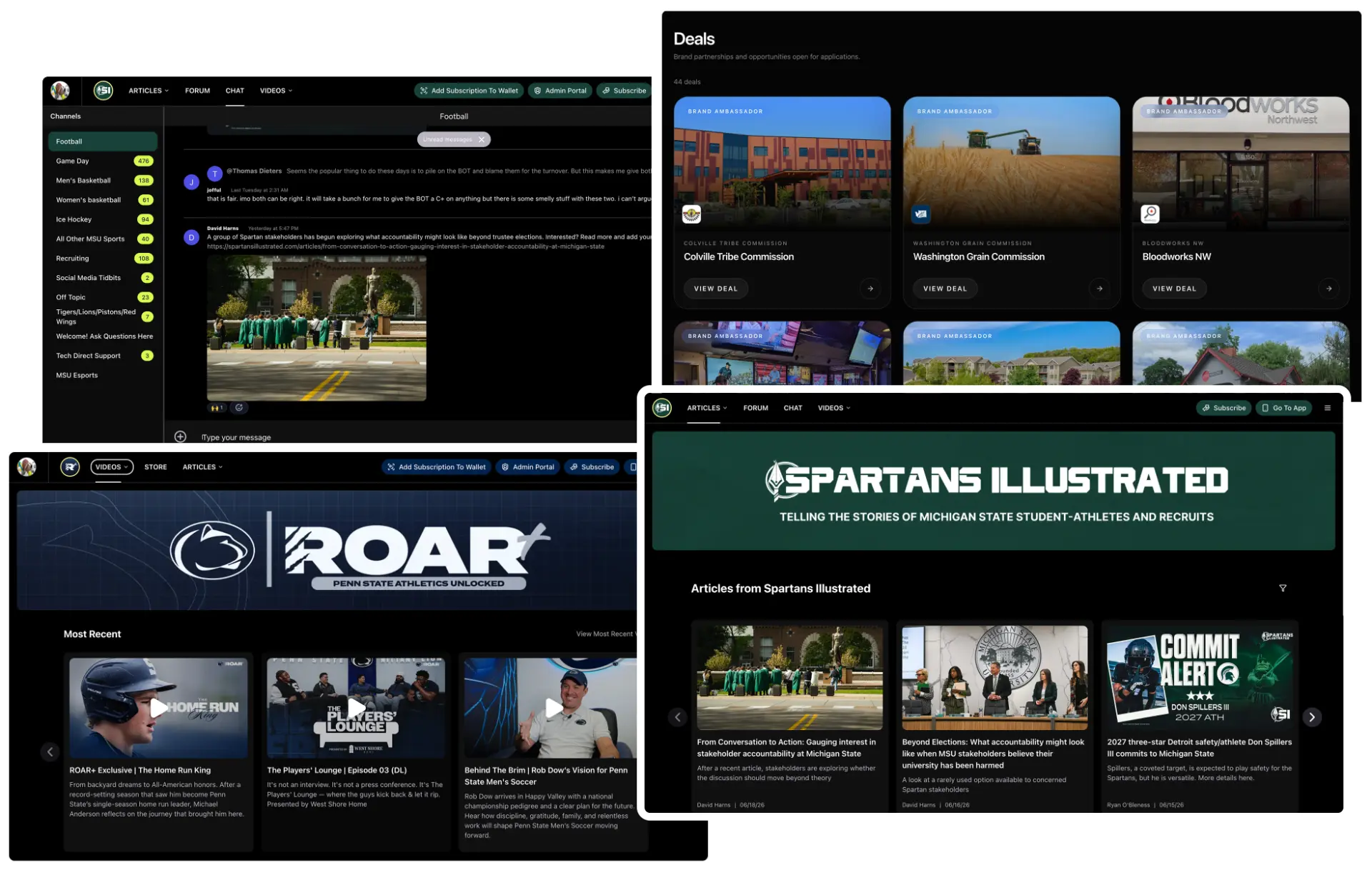This screenshot has width=1372, height=870.
Task: Select the CHAT tab in chat window
Action: point(235,91)
